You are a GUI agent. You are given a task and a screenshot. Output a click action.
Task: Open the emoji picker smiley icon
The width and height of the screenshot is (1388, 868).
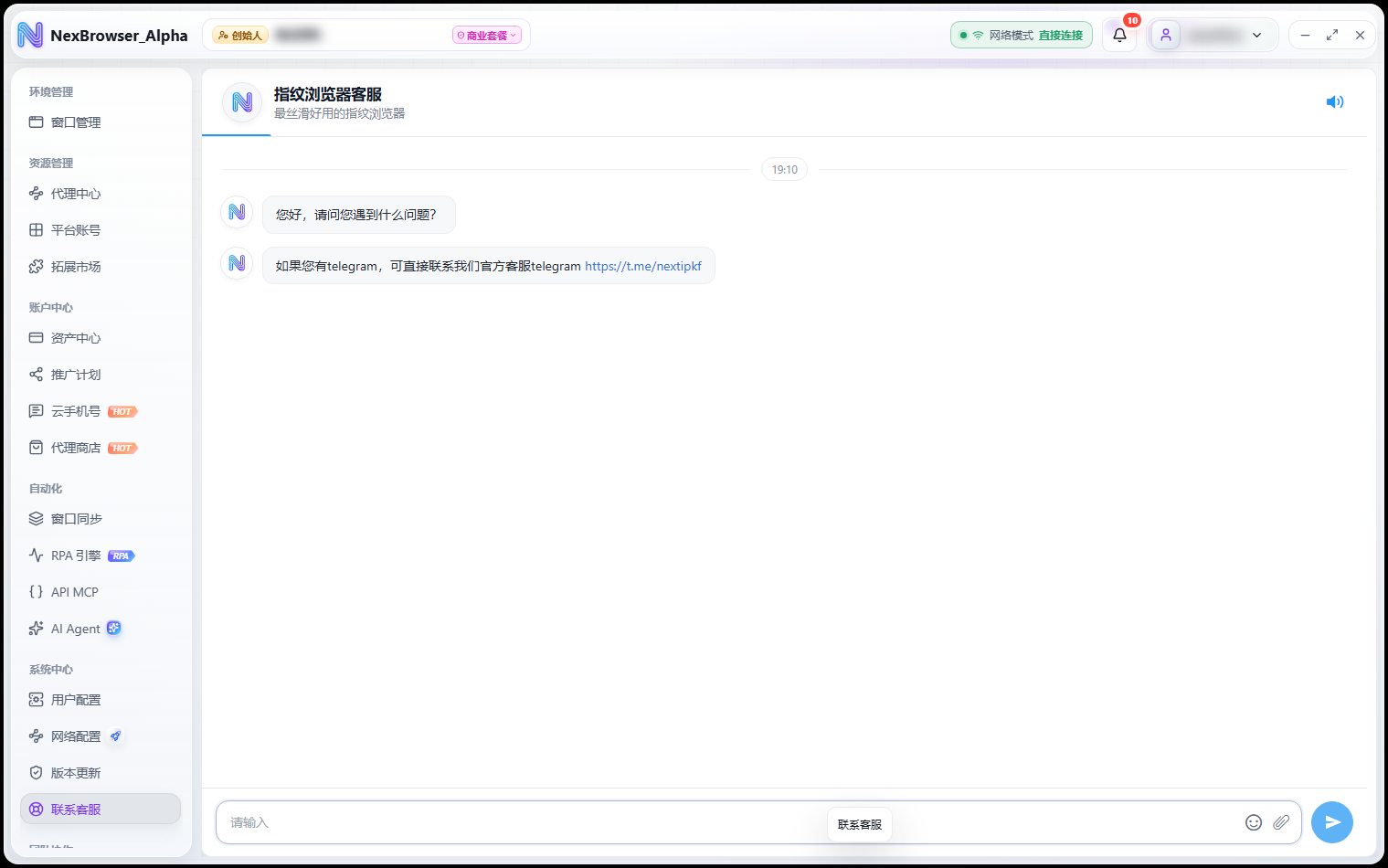(x=1254, y=822)
